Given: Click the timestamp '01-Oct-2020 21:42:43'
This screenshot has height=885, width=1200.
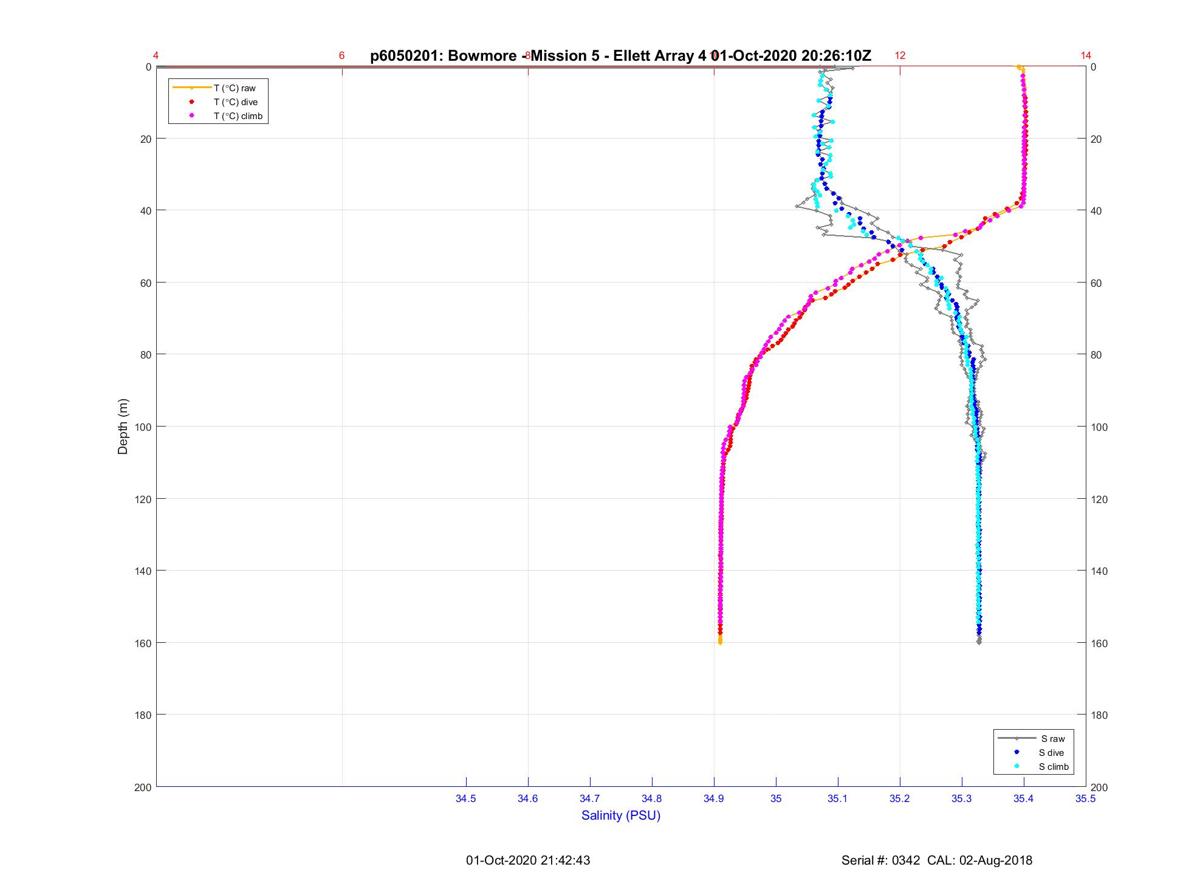Looking at the screenshot, I should [528, 860].
